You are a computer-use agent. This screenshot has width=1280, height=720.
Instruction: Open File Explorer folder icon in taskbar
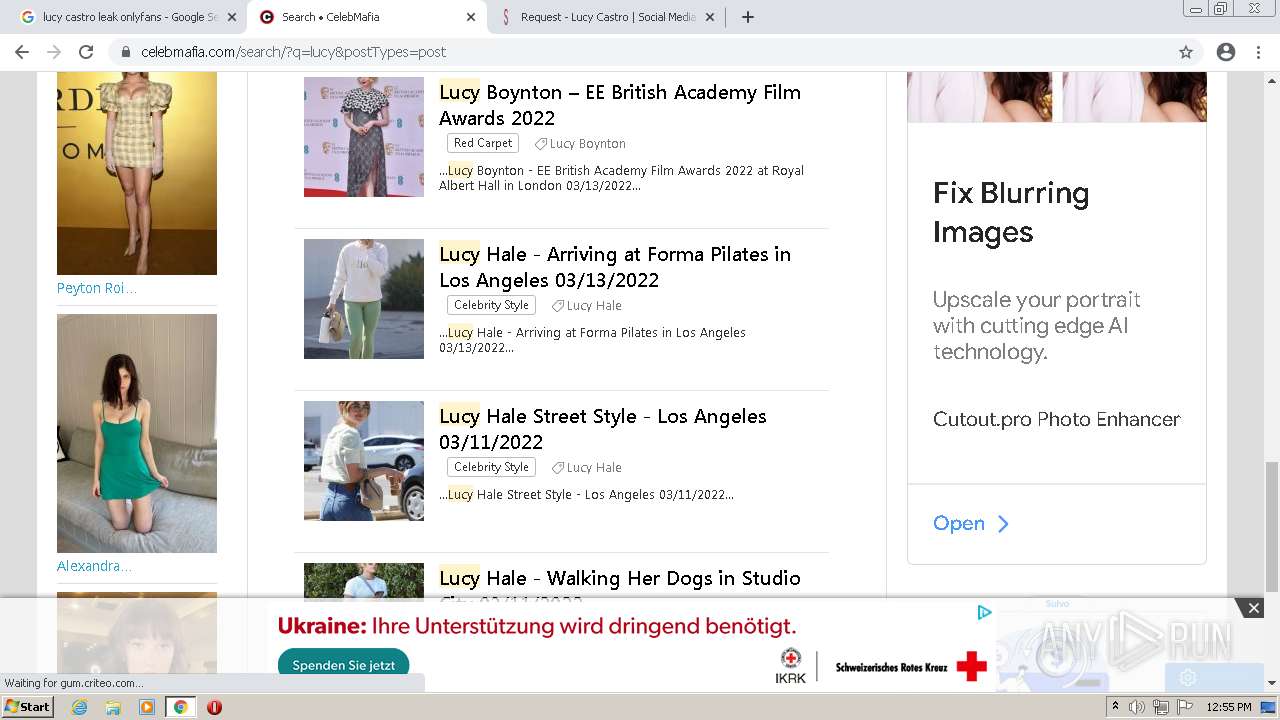pos(113,707)
